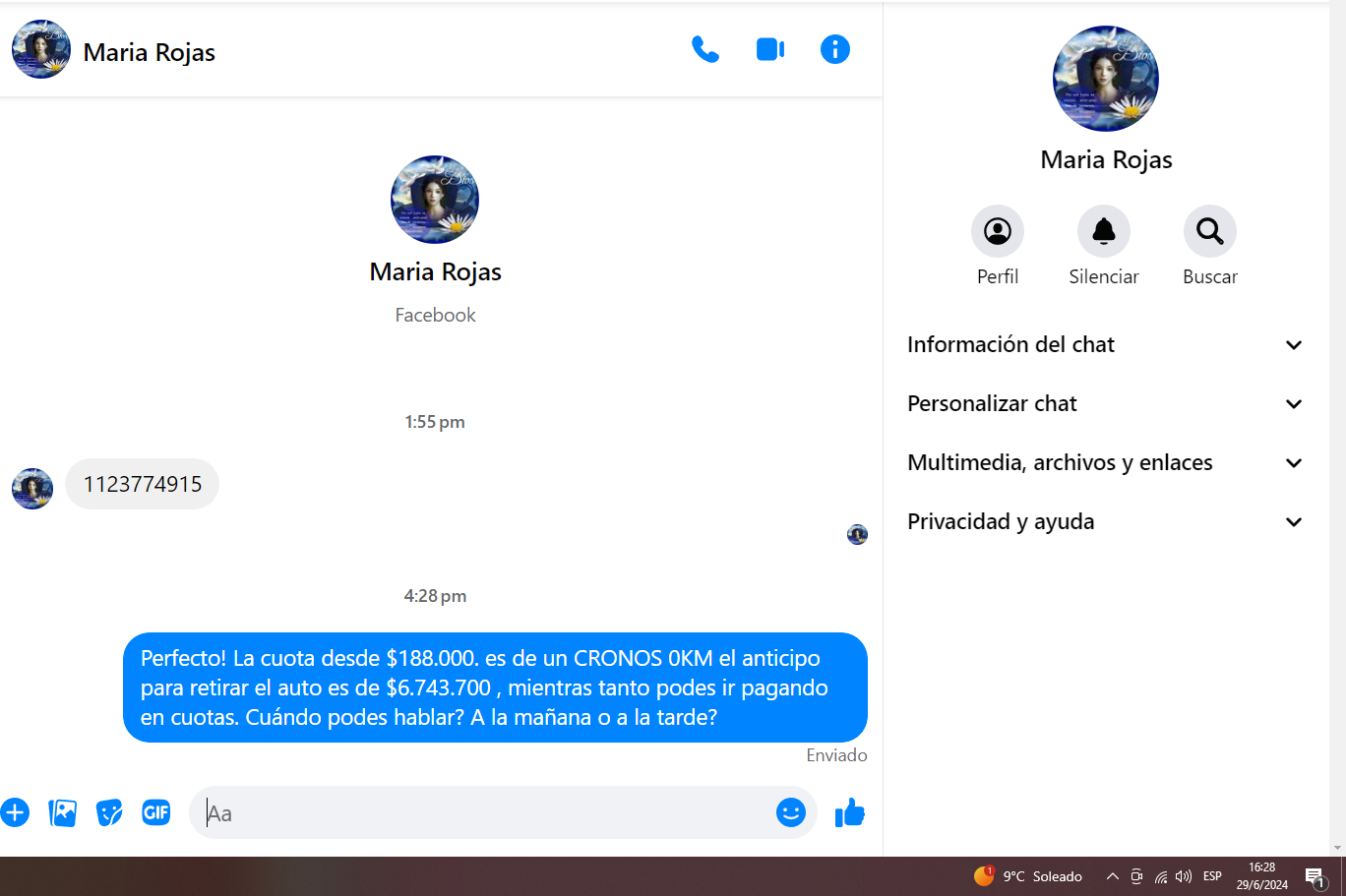Start a voice call with Maria Rojas
This screenshot has height=896, width=1346.
tap(704, 49)
